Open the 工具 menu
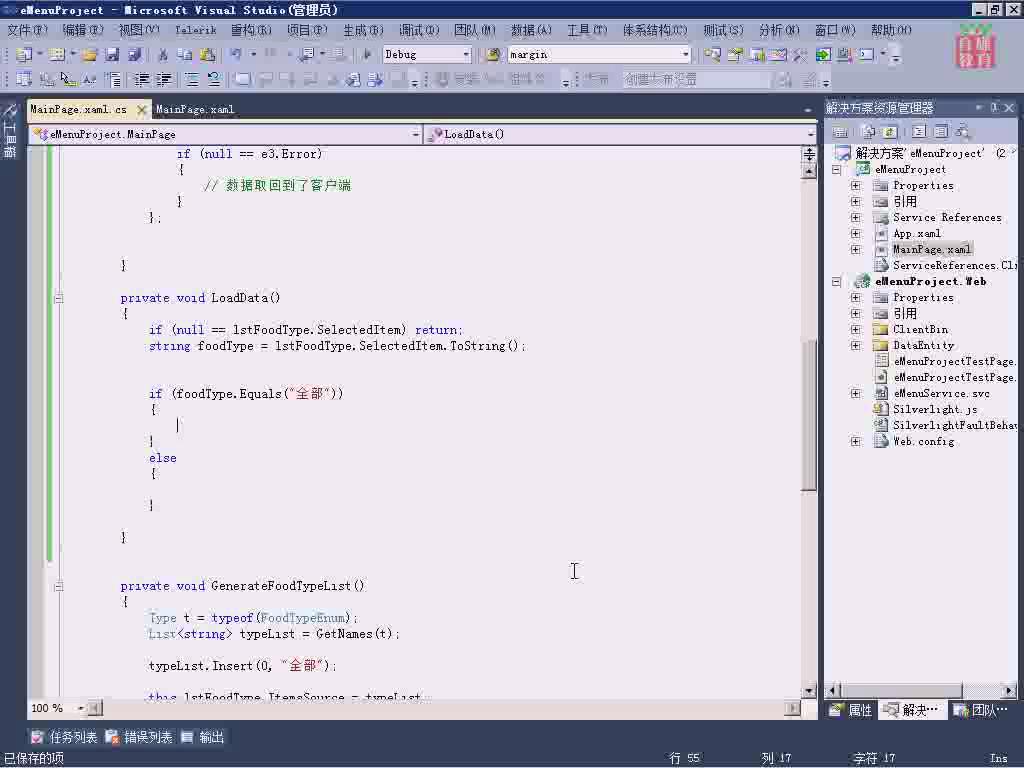The image size is (1024, 768). point(587,30)
